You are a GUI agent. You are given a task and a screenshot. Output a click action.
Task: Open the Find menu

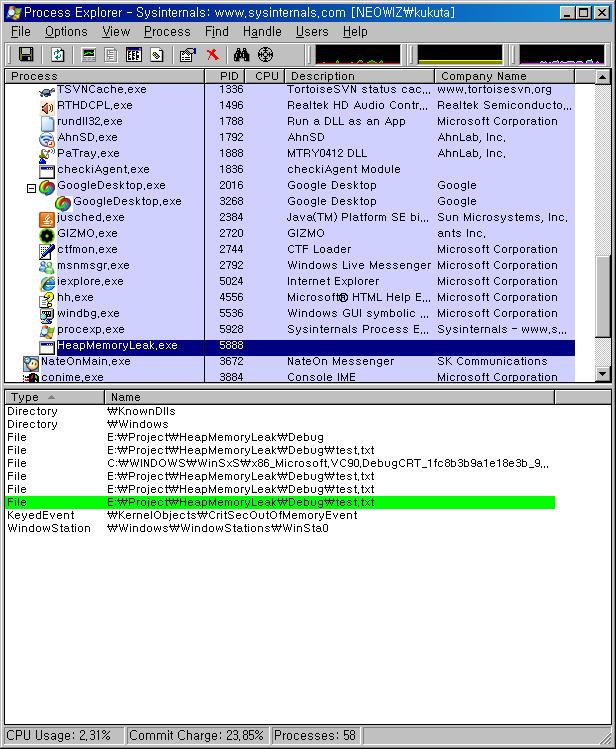[217, 32]
